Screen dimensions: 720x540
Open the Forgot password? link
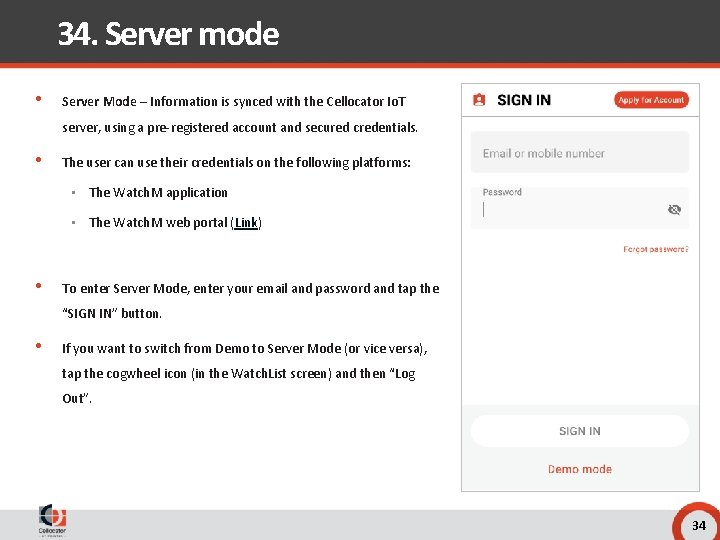click(x=655, y=249)
